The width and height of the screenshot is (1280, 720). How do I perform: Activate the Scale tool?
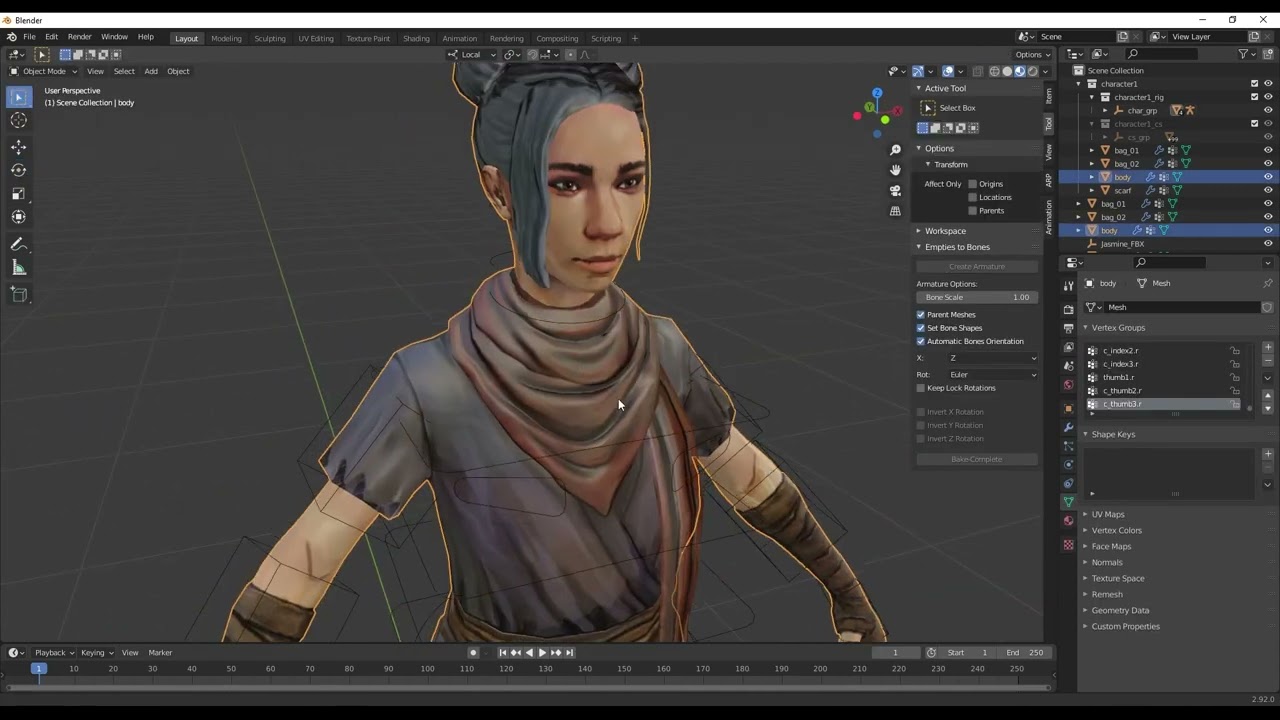[x=18, y=194]
